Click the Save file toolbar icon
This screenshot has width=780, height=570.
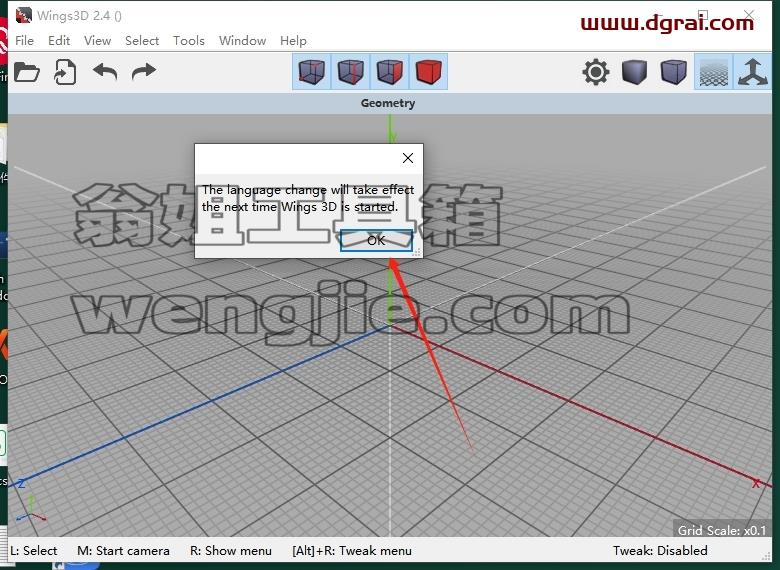[x=65, y=72]
